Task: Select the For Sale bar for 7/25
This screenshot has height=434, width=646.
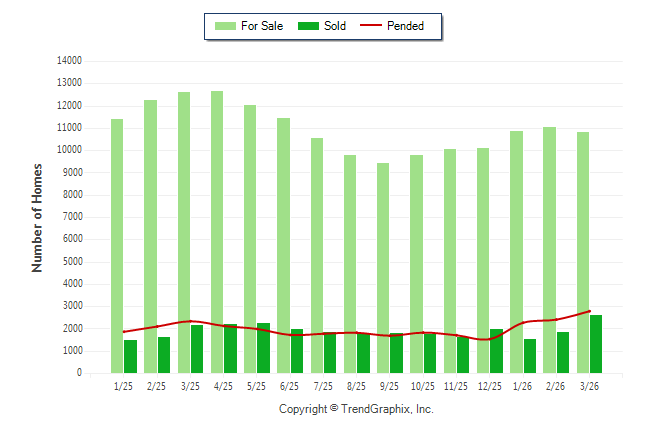Action: pos(317,255)
